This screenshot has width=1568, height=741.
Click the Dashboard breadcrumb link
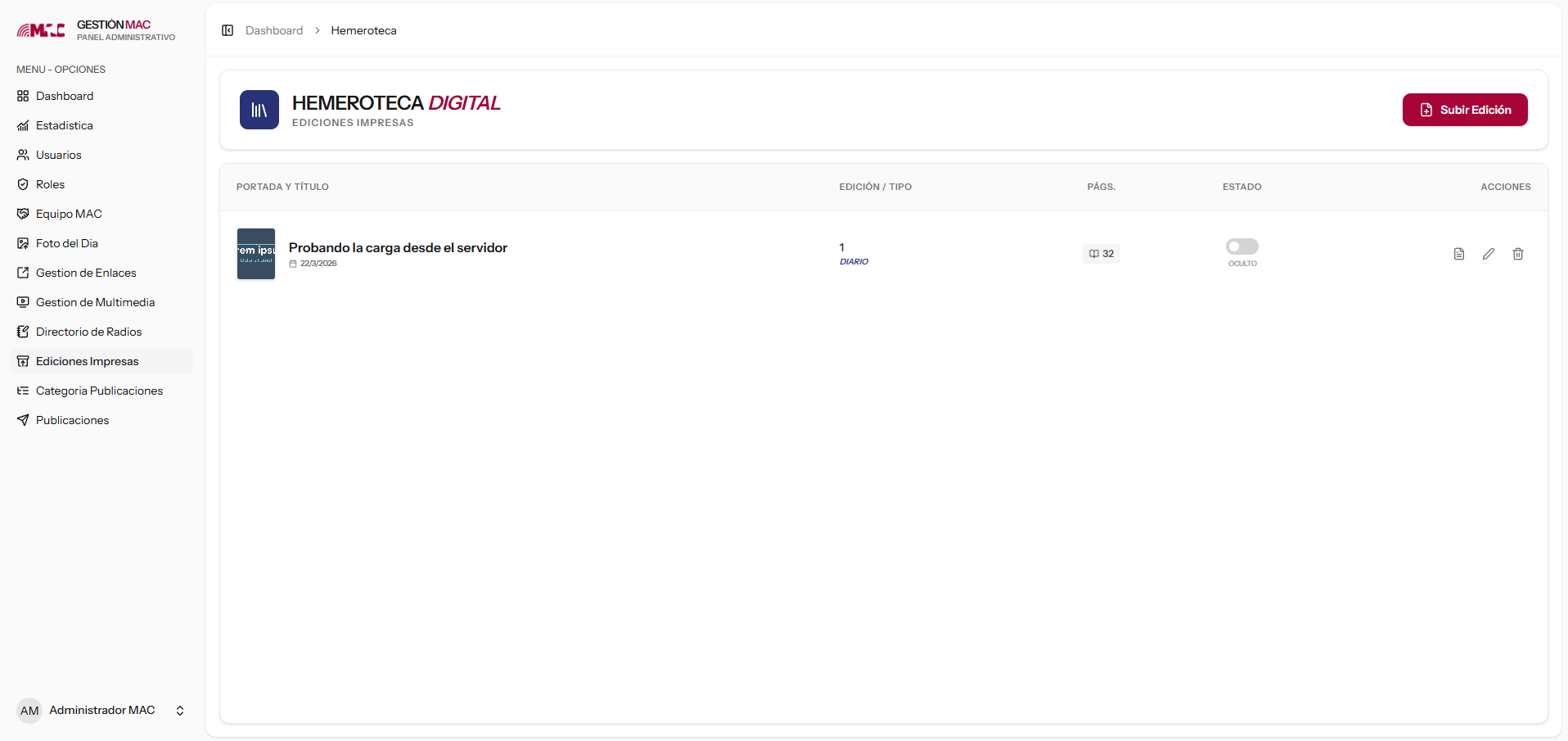[x=274, y=30]
